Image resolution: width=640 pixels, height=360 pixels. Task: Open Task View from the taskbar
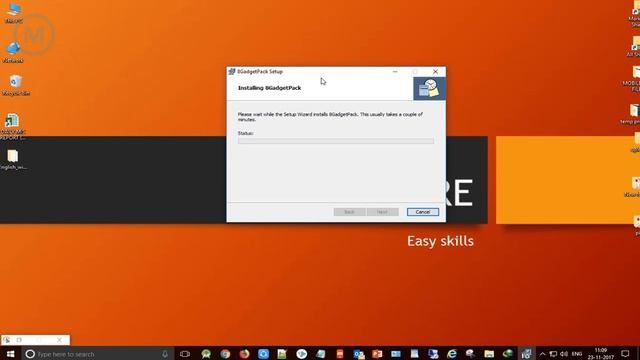[185, 354]
